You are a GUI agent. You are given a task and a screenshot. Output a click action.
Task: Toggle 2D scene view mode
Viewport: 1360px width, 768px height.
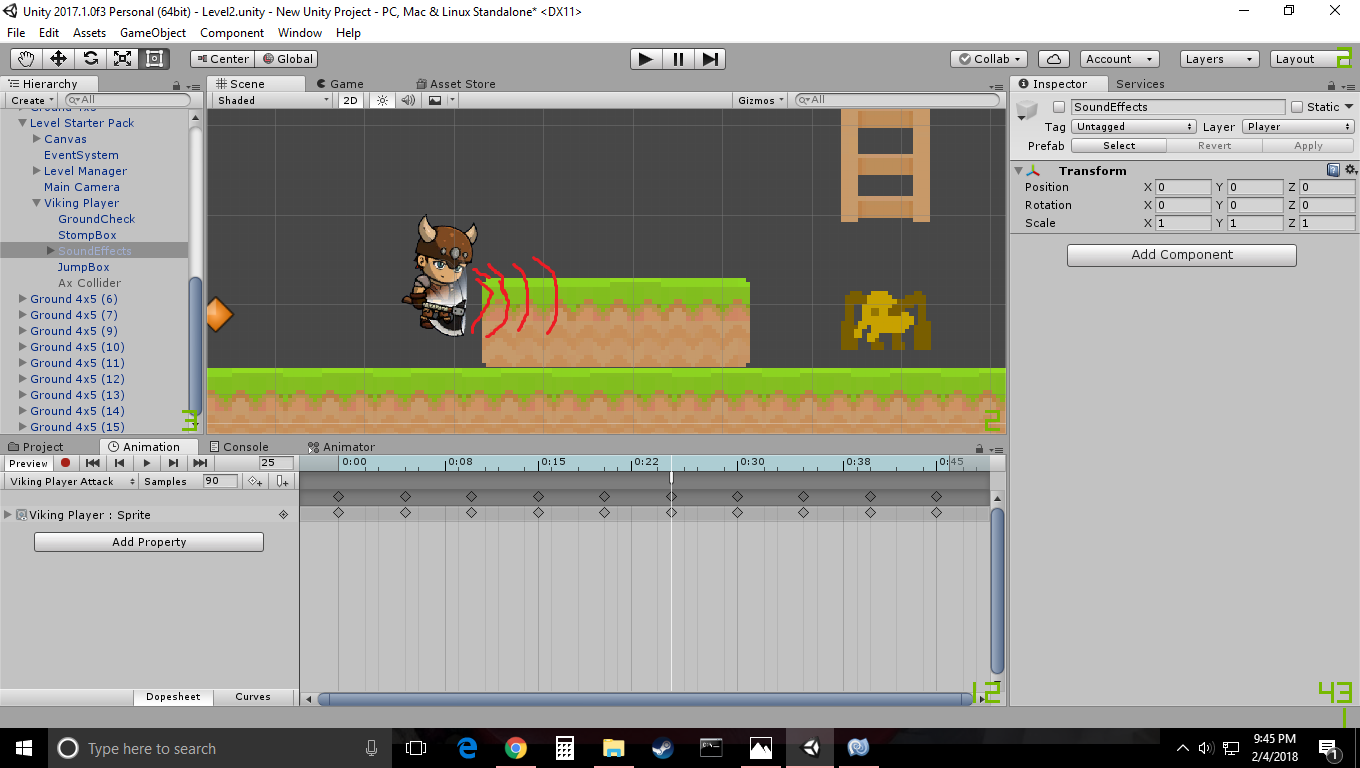coord(350,100)
